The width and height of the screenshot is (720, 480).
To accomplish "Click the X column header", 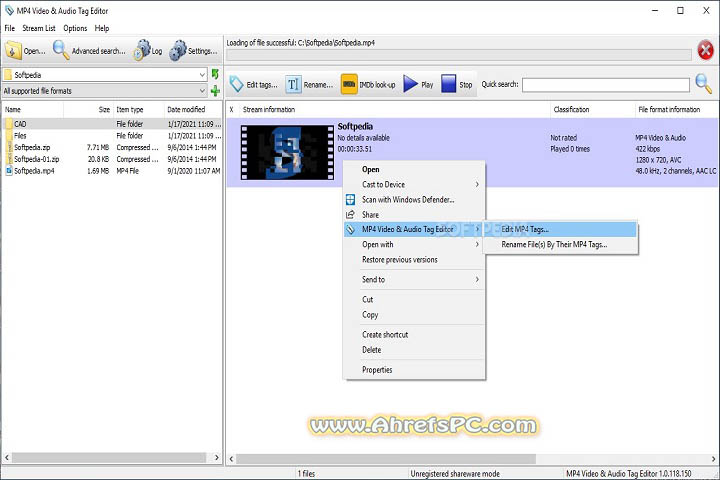I will click(x=232, y=109).
